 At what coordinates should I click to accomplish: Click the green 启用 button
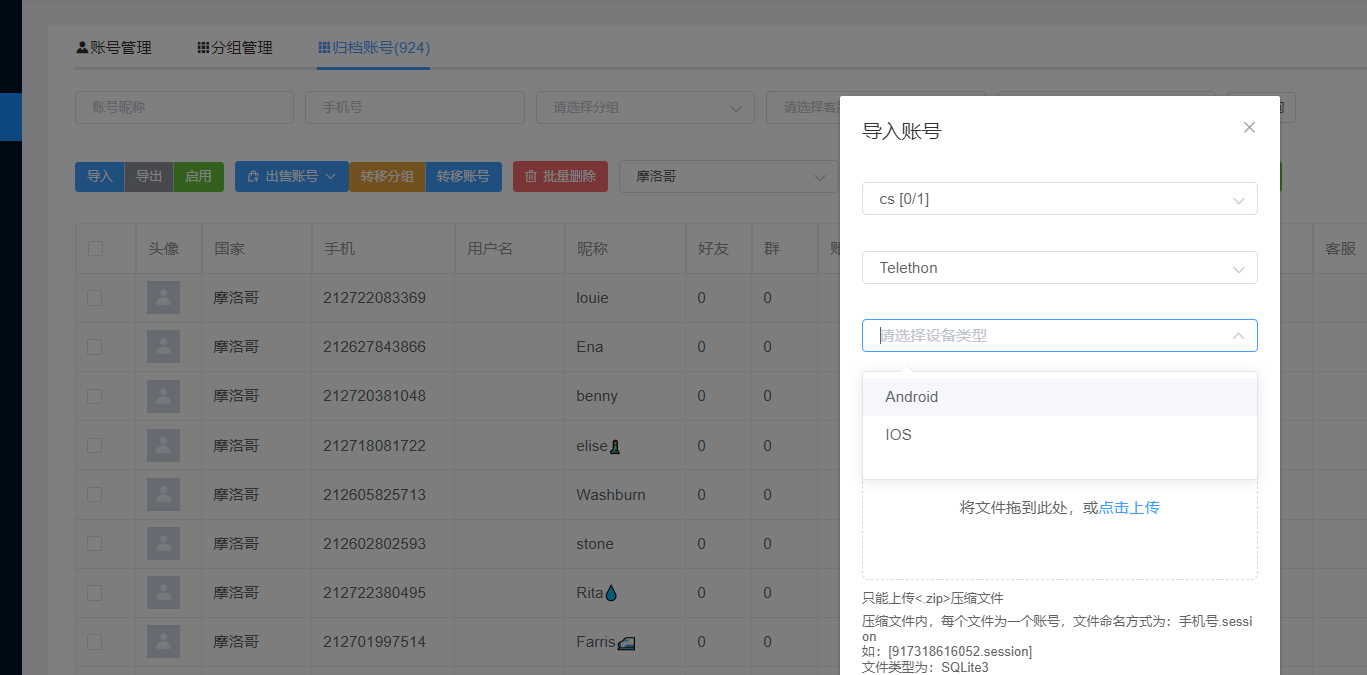point(198,176)
